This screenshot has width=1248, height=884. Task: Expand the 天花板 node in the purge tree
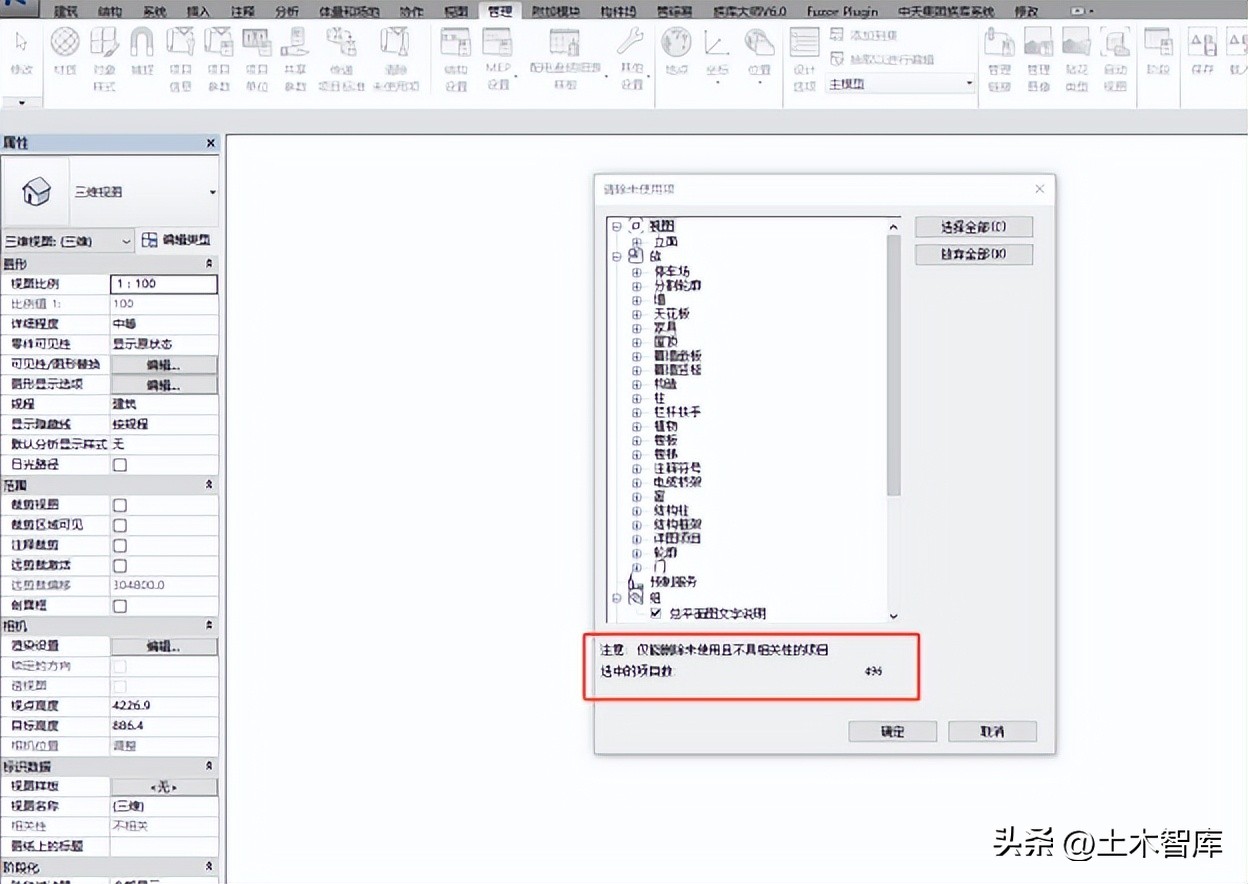pyautogui.click(x=635, y=313)
